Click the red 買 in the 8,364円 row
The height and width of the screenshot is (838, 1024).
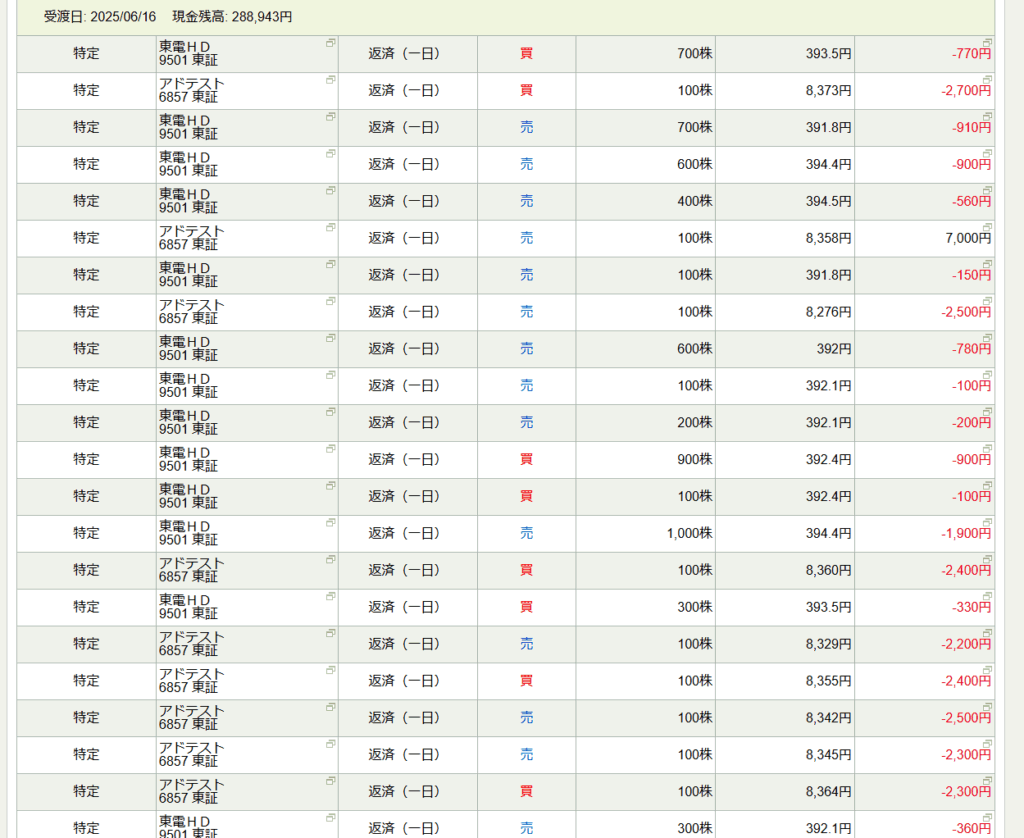coord(526,792)
